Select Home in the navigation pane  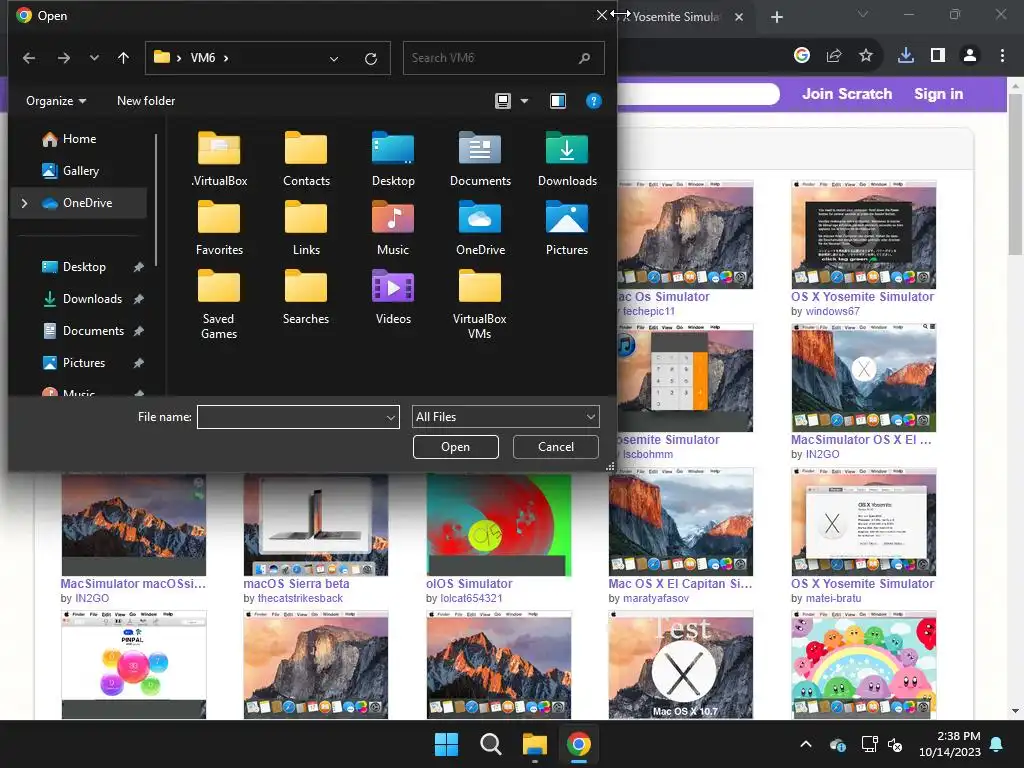[x=79, y=139]
